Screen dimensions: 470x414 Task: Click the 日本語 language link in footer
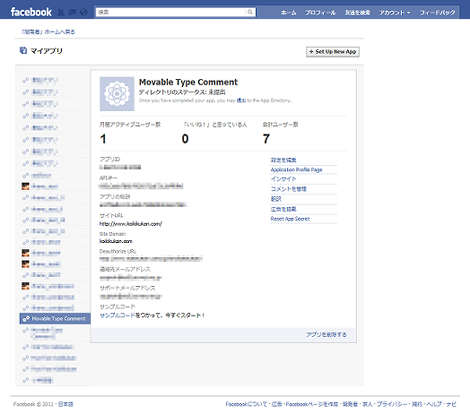(66, 404)
